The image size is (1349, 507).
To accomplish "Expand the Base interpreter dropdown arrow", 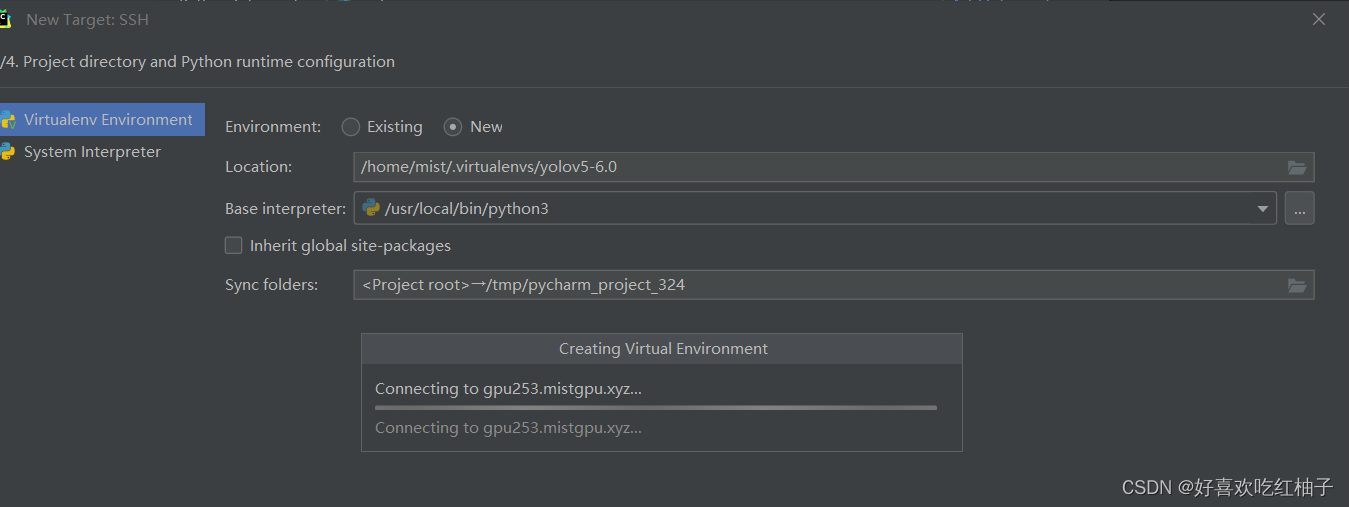I will pyautogui.click(x=1262, y=209).
